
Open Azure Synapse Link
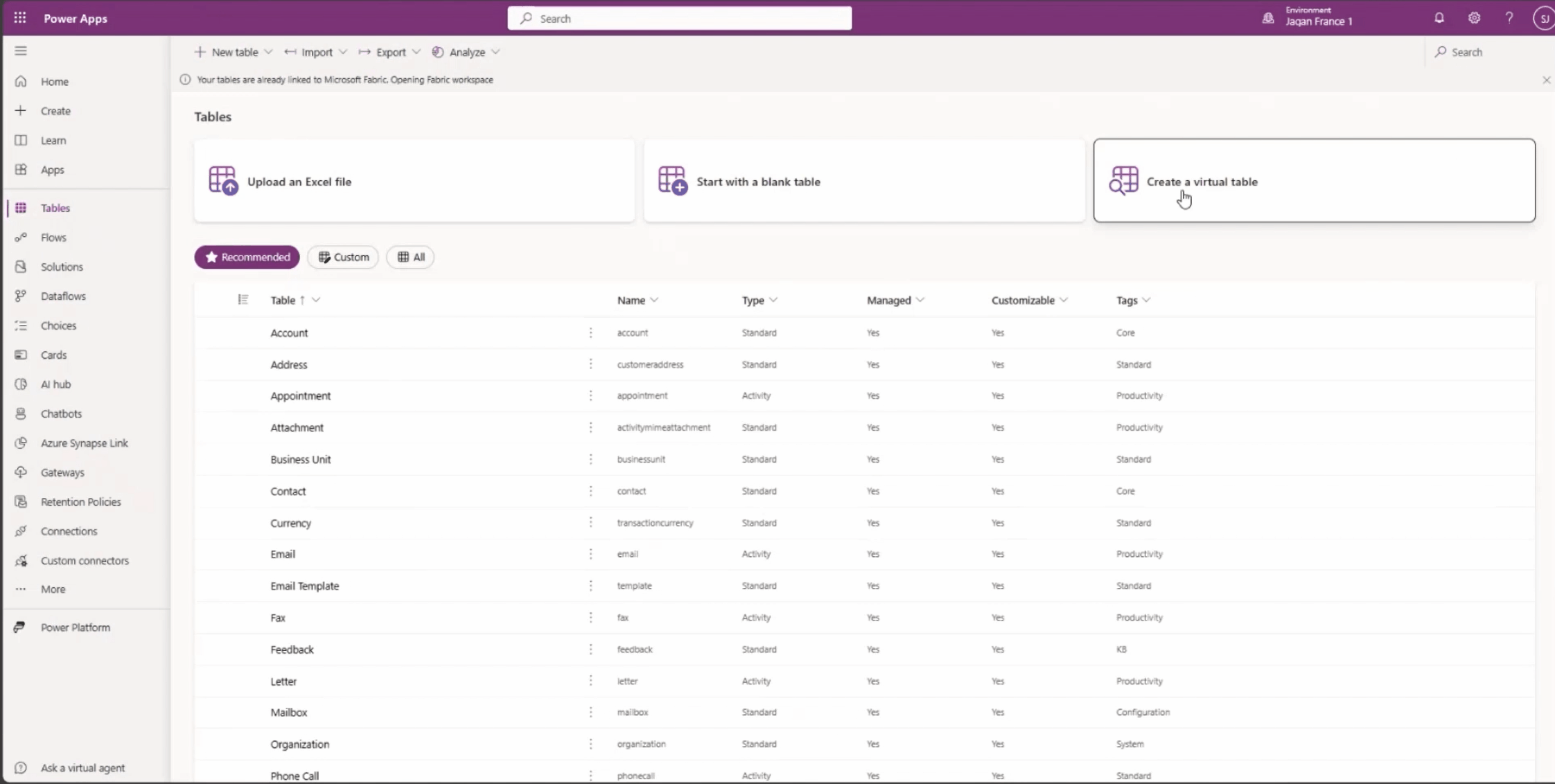85,442
